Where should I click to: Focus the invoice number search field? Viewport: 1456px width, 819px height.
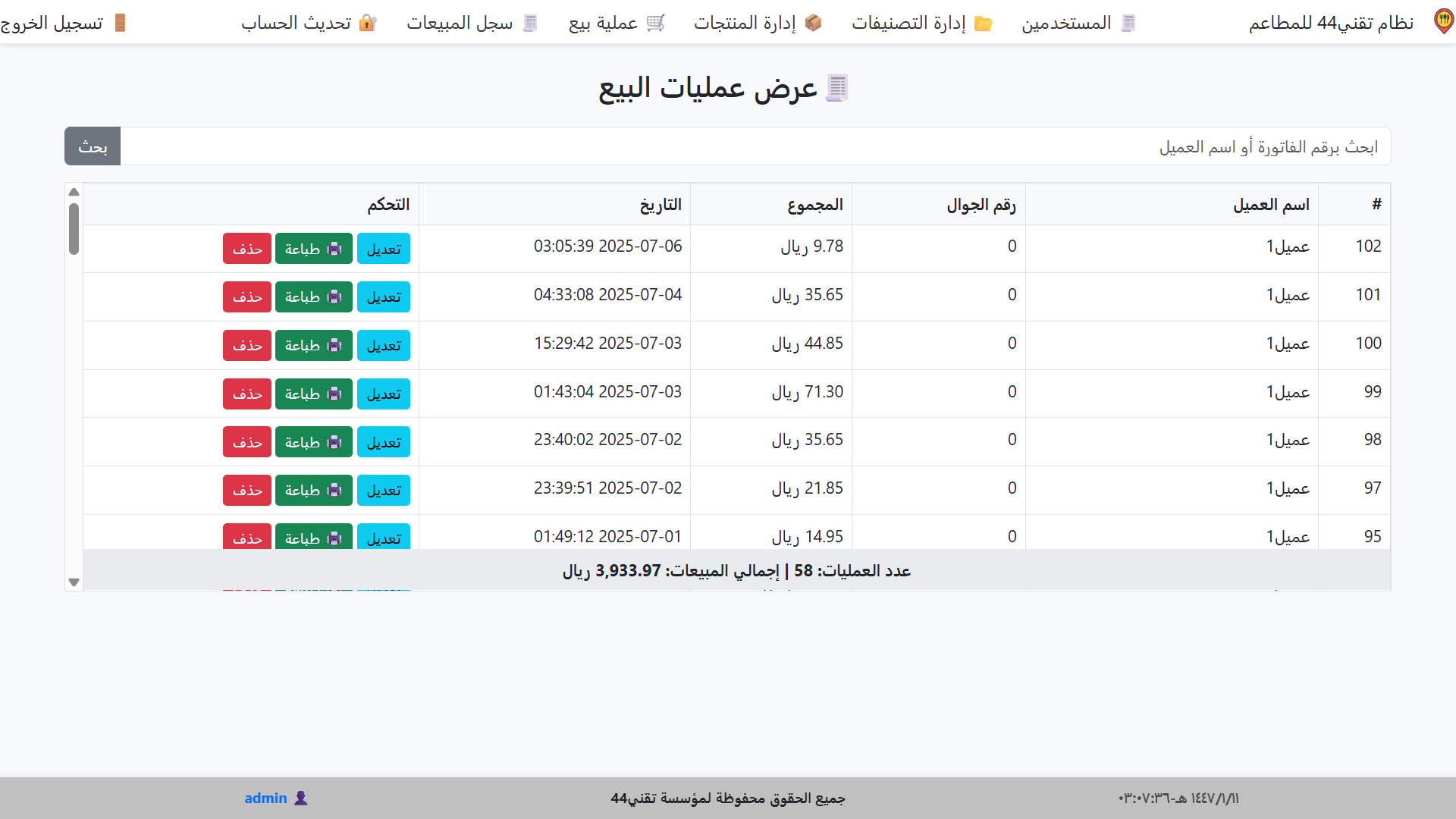point(755,146)
